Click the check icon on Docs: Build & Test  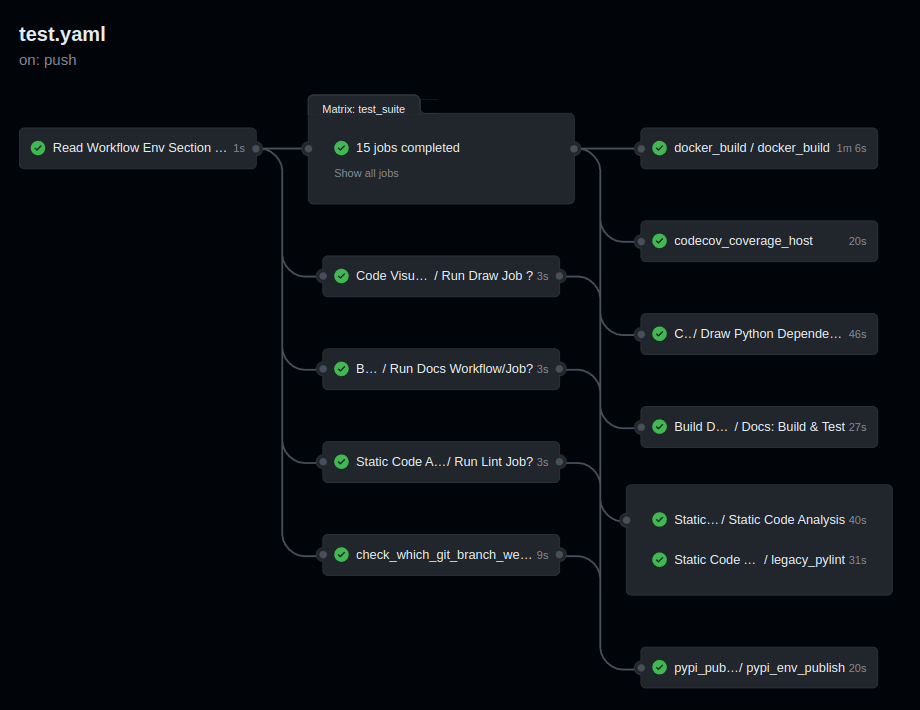click(x=660, y=426)
